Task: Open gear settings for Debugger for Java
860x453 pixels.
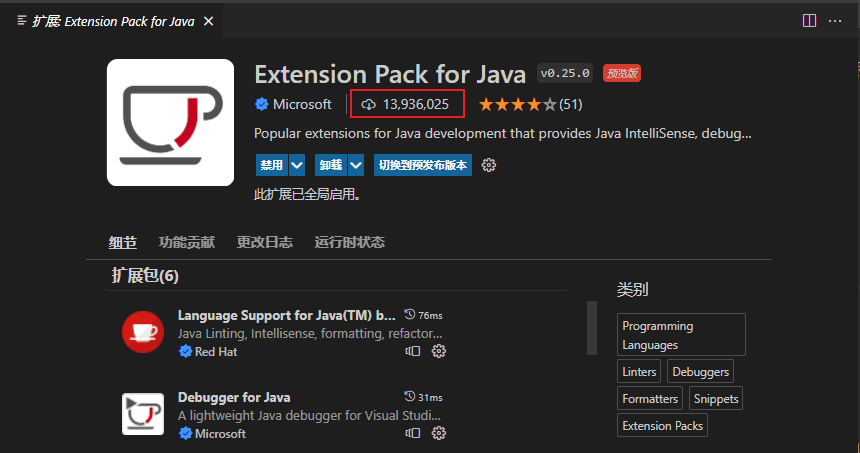Action: coord(439,433)
